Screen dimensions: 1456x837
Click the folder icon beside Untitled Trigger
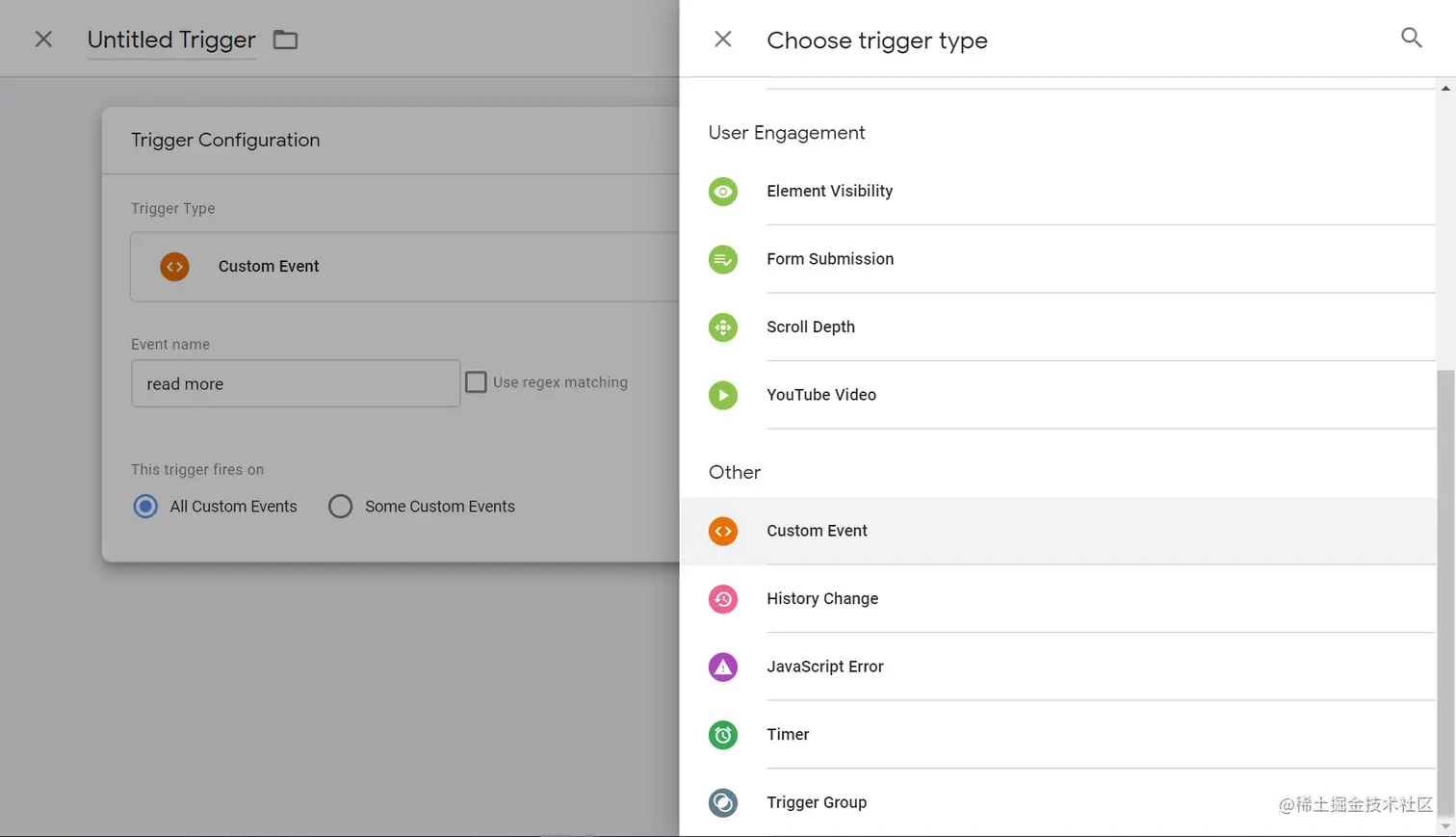285,39
